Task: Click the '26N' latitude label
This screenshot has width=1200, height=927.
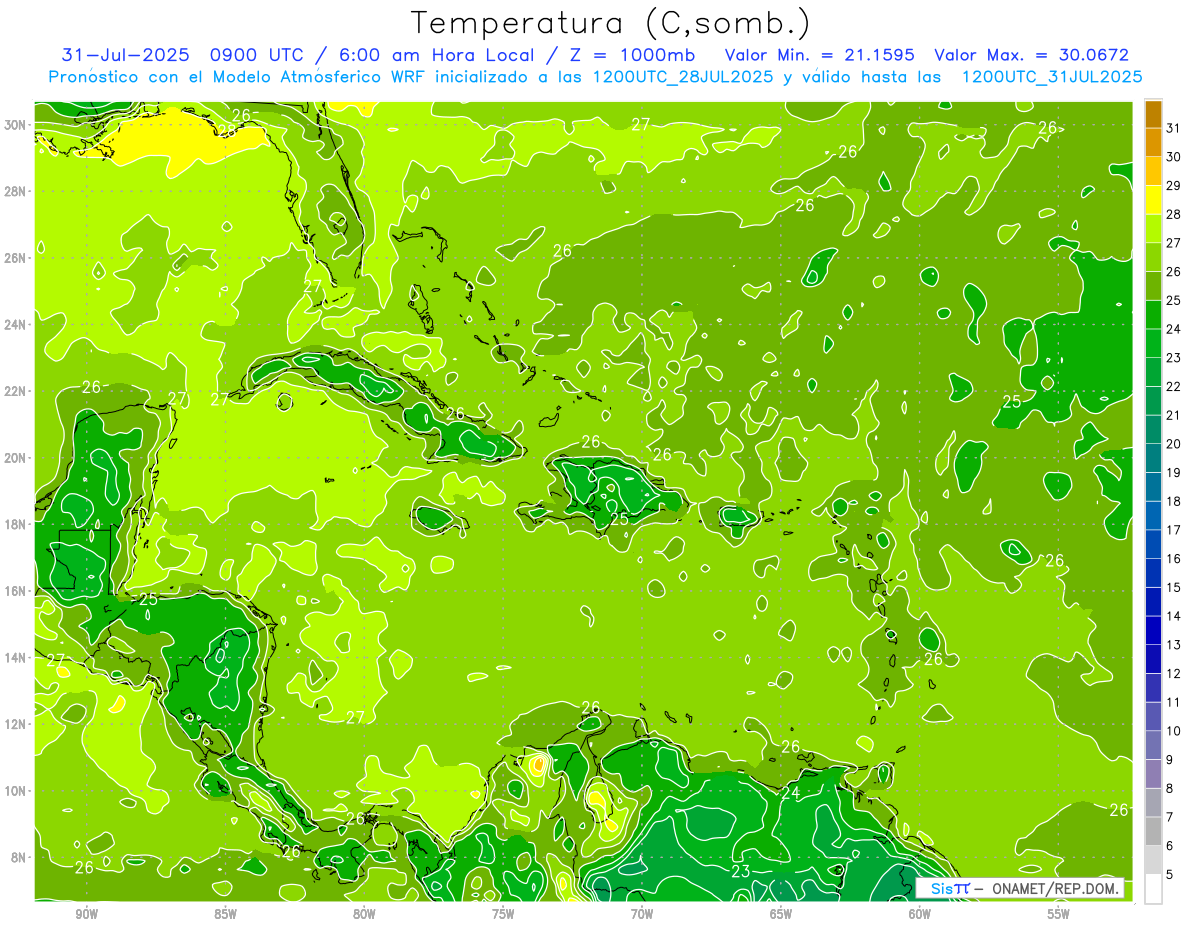Action: tap(15, 258)
